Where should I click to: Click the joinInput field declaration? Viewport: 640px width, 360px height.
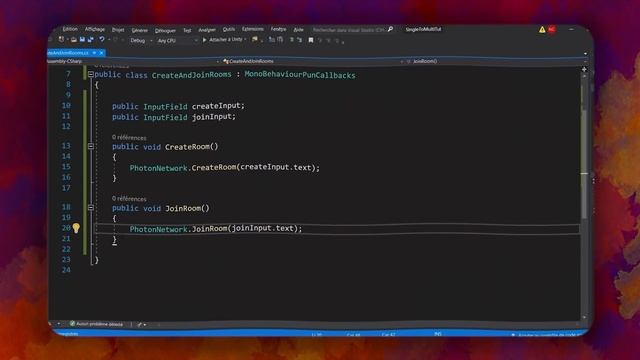[174, 117]
